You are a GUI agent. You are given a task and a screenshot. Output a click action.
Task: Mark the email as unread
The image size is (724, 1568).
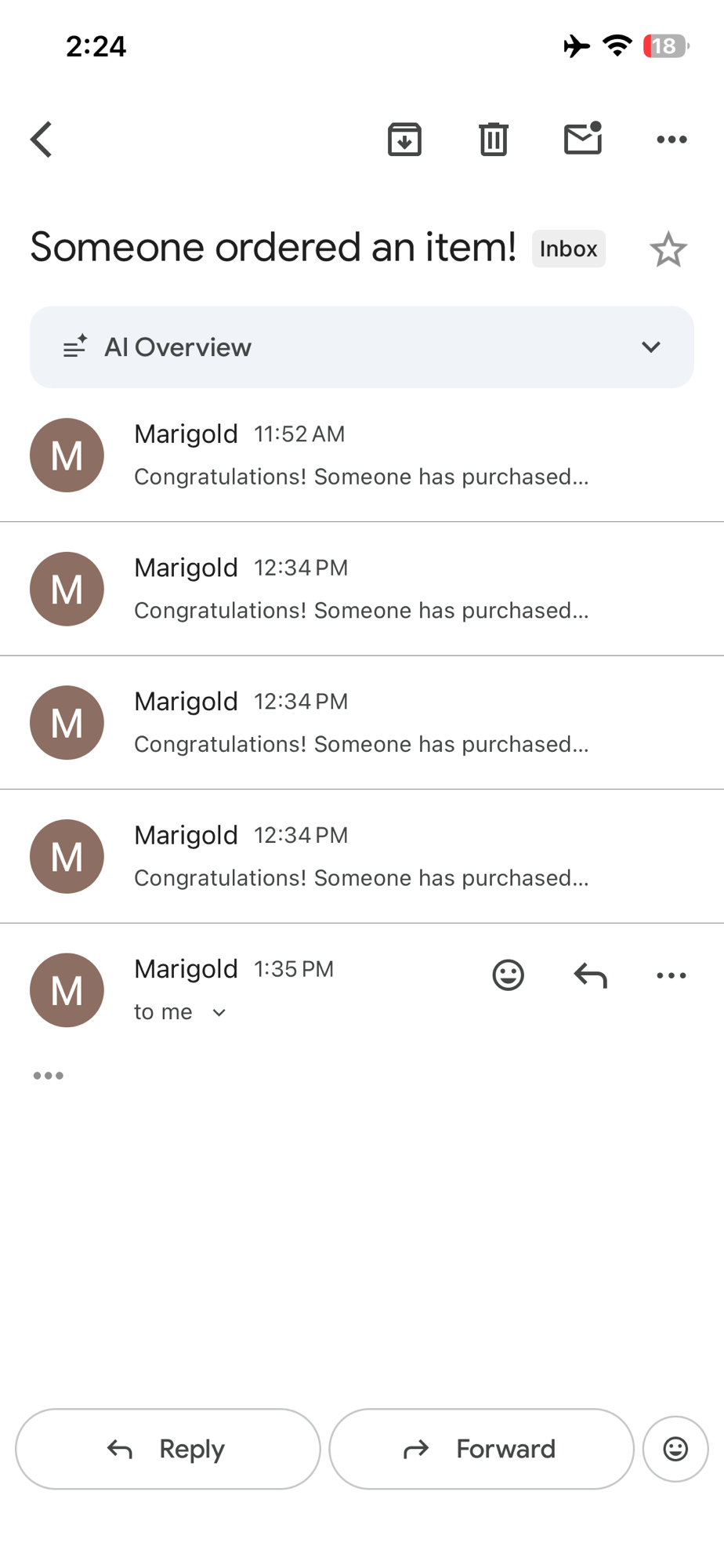(x=583, y=139)
